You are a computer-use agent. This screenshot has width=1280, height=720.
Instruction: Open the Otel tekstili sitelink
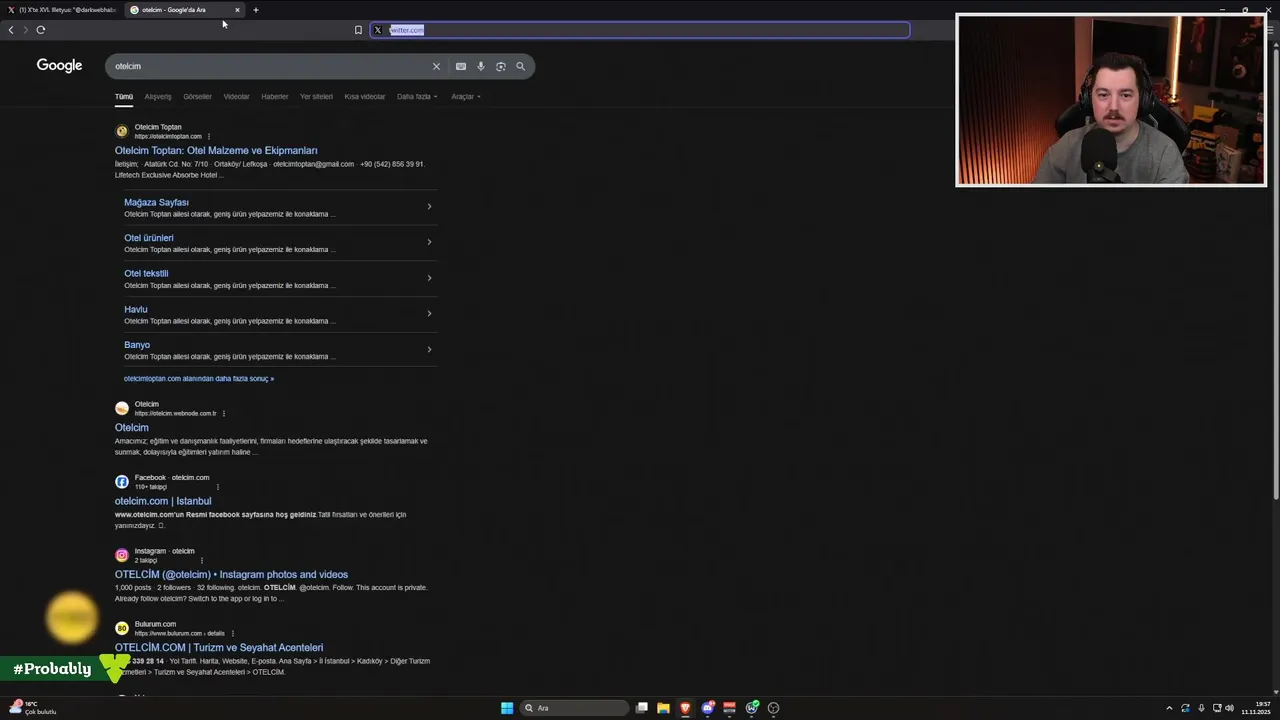(146, 273)
